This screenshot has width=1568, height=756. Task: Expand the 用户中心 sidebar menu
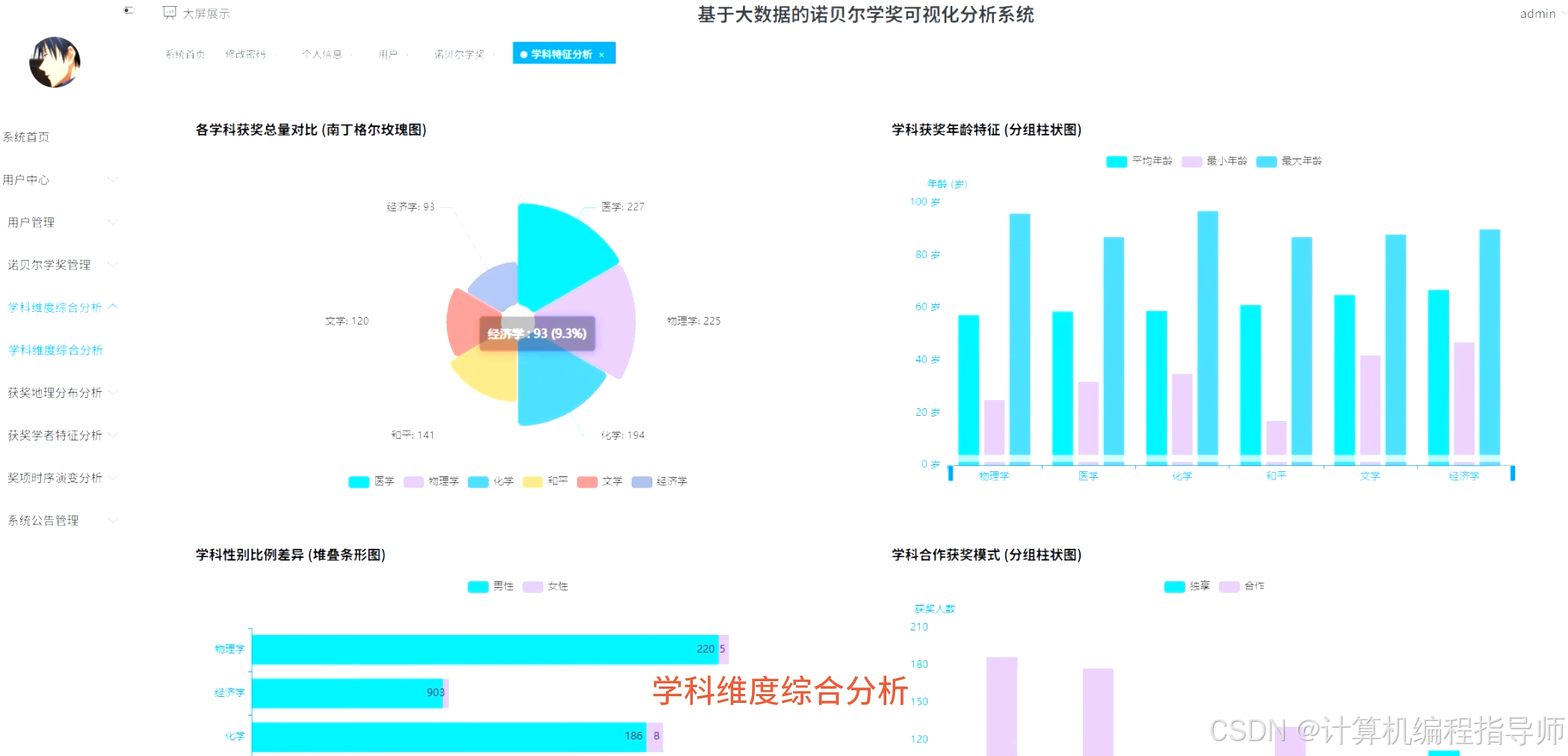(60, 179)
